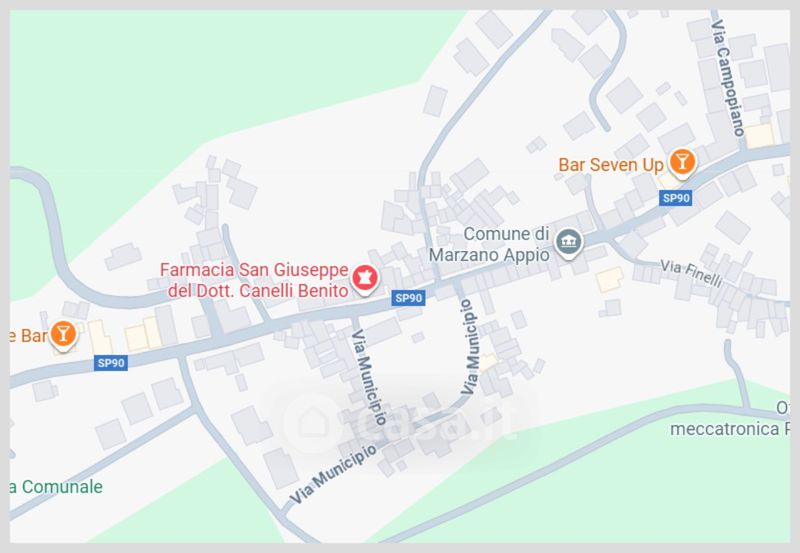Click the SP90 shield on the western road

pyautogui.click(x=111, y=363)
